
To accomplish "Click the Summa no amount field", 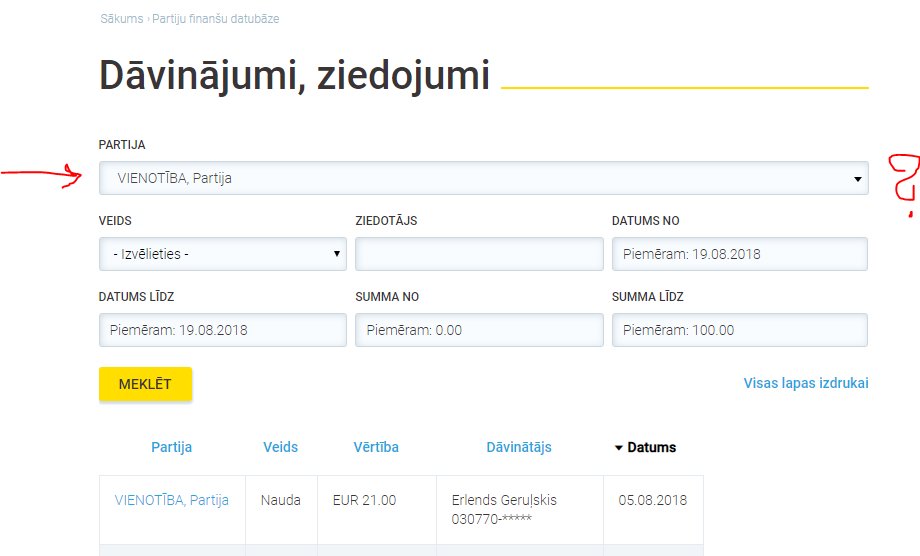I will 479,330.
